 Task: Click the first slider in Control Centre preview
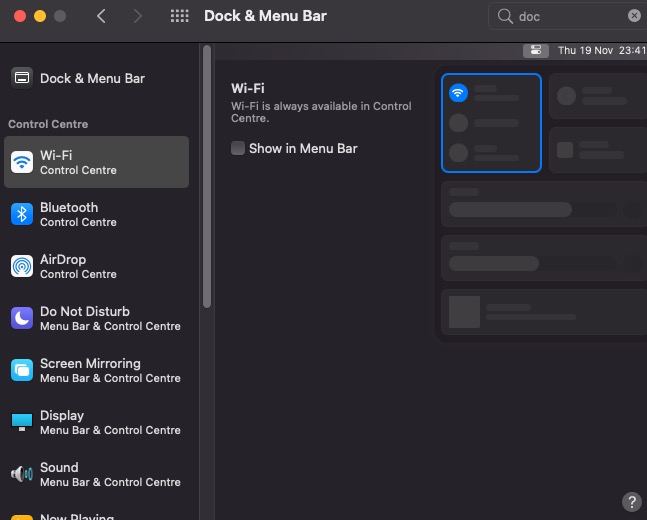click(x=510, y=210)
